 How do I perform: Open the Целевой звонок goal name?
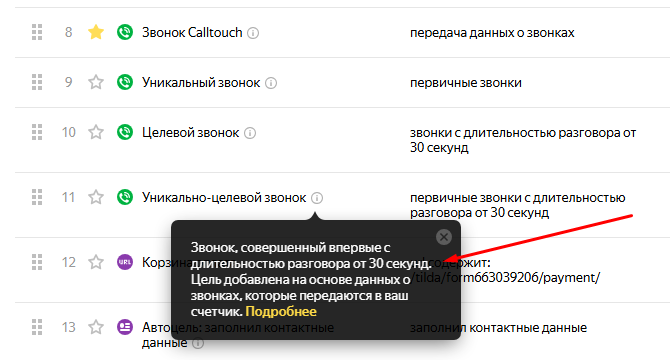191,133
